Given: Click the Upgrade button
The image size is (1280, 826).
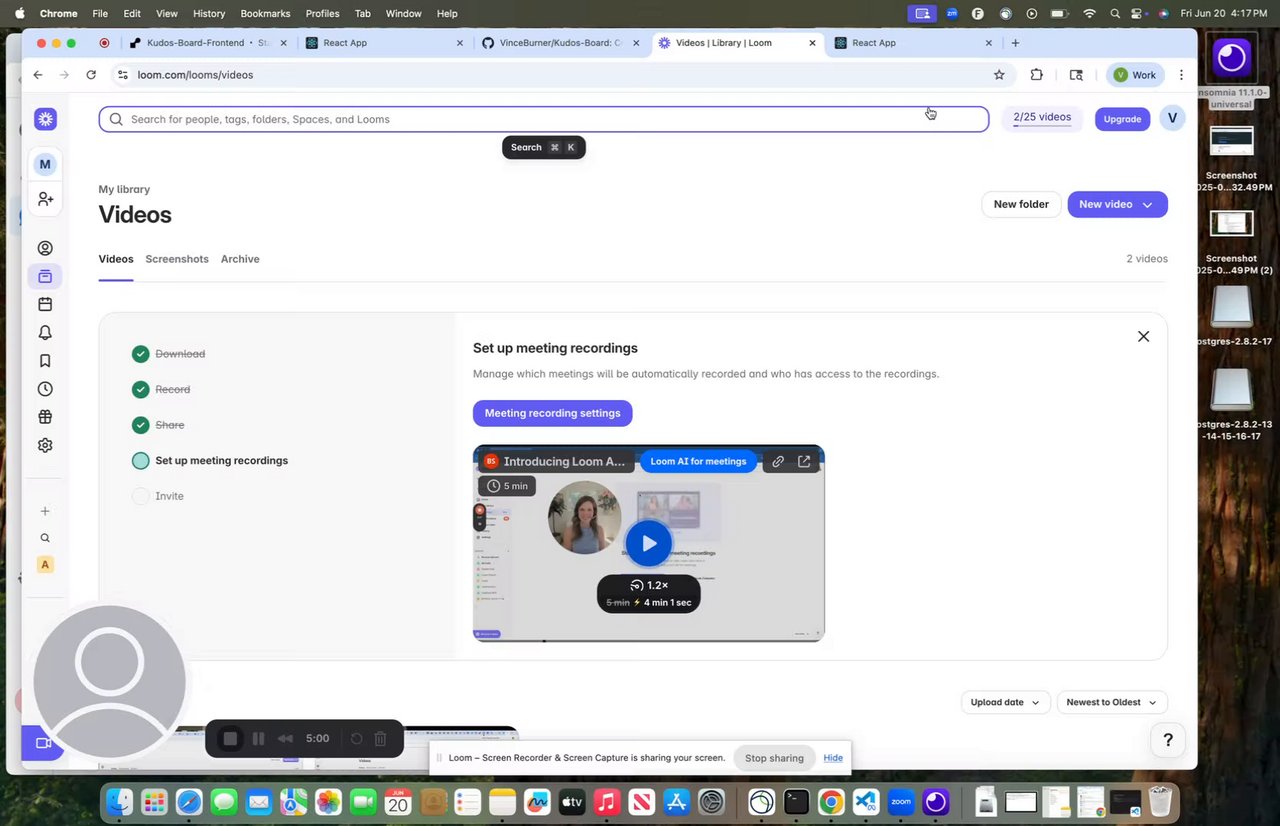Looking at the screenshot, I should point(1122,119).
